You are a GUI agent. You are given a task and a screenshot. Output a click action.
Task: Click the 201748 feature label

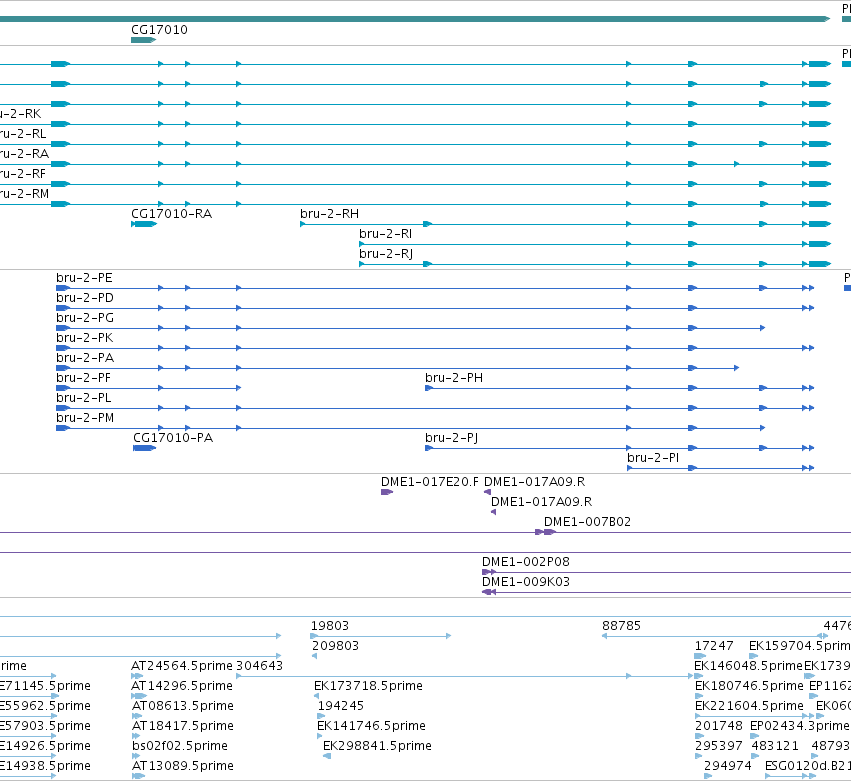(x=719, y=726)
